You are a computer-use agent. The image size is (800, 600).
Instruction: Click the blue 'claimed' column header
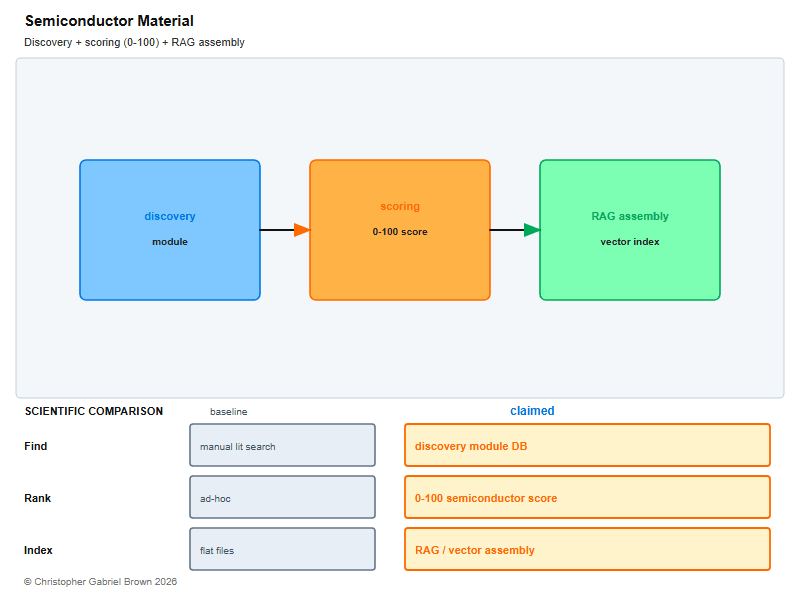coord(532,411)
